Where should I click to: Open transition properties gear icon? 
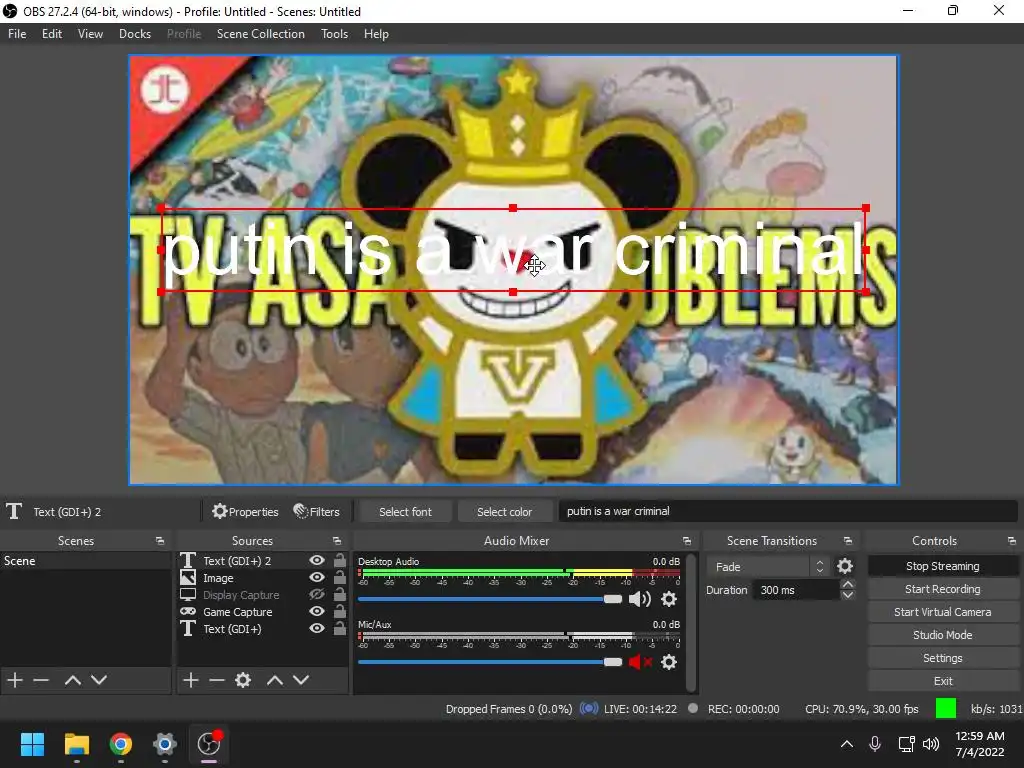pos(845,566)
